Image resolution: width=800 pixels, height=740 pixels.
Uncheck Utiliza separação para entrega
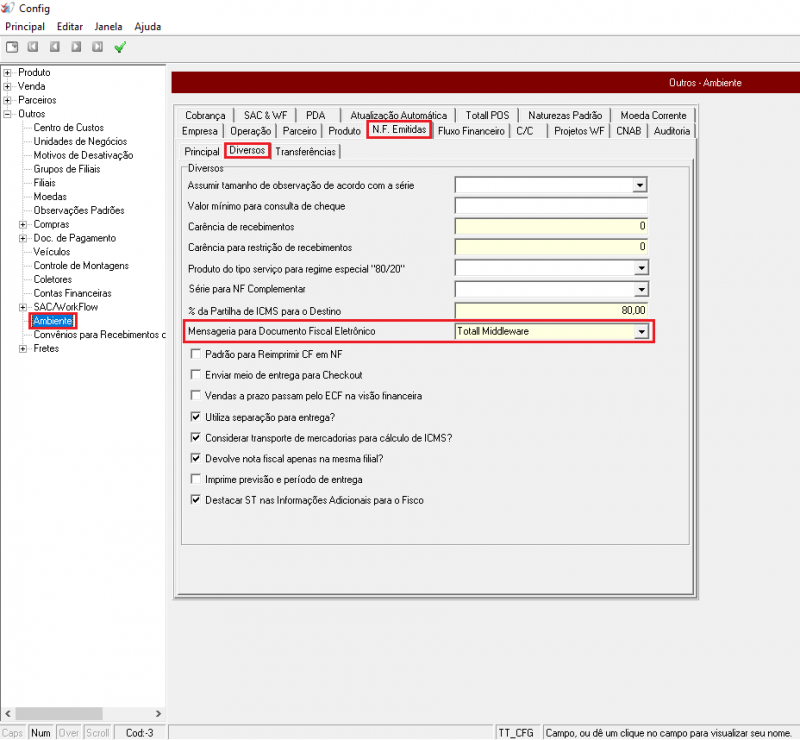(195, 417)
